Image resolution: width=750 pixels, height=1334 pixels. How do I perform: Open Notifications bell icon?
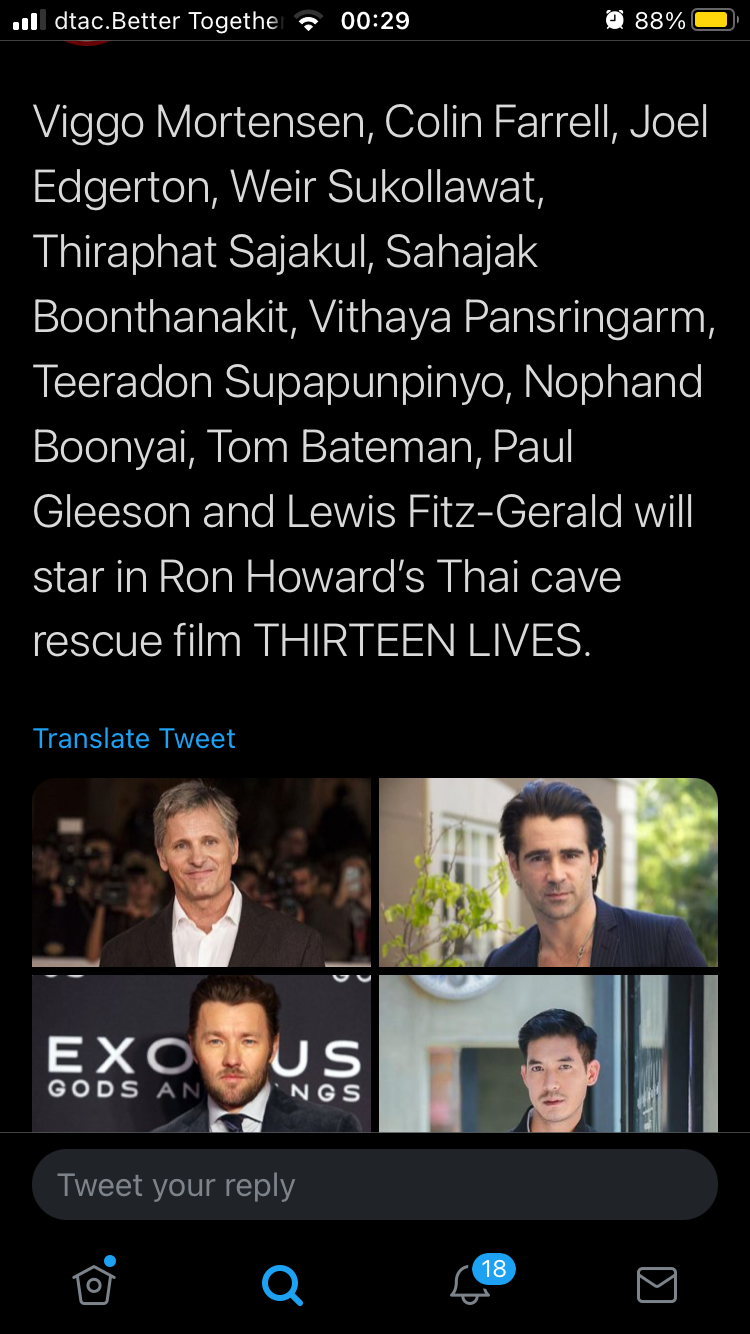click(470, 1284)
